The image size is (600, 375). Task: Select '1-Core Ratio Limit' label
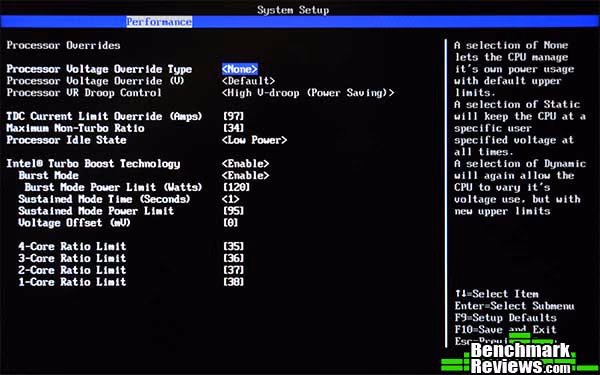pos(72,282)
